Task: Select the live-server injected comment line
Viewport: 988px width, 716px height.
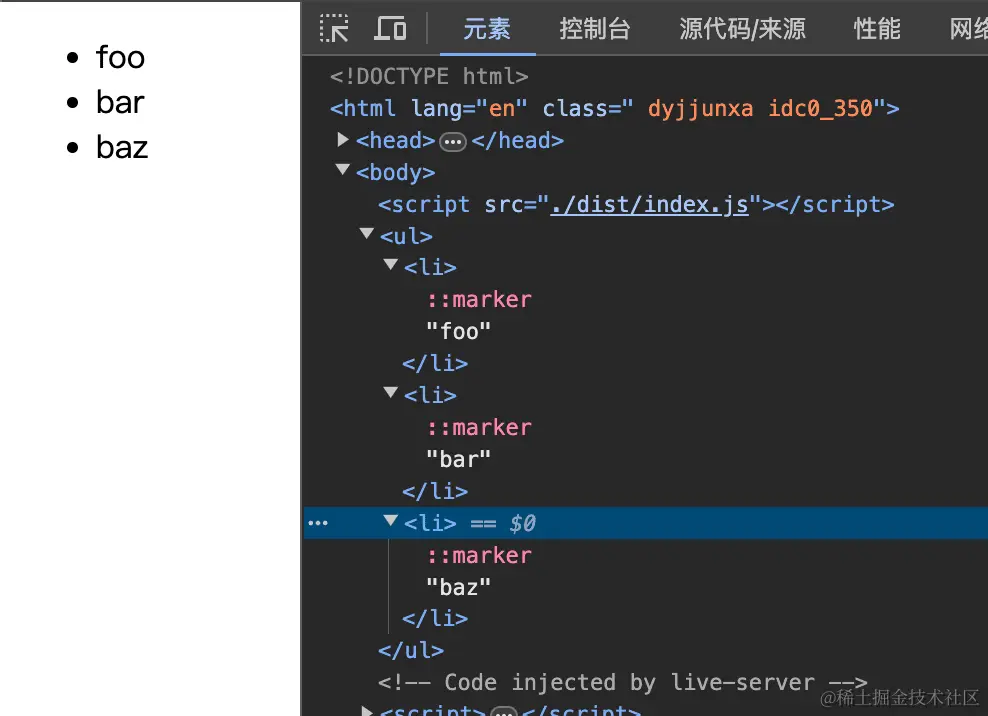Action: 623,683
